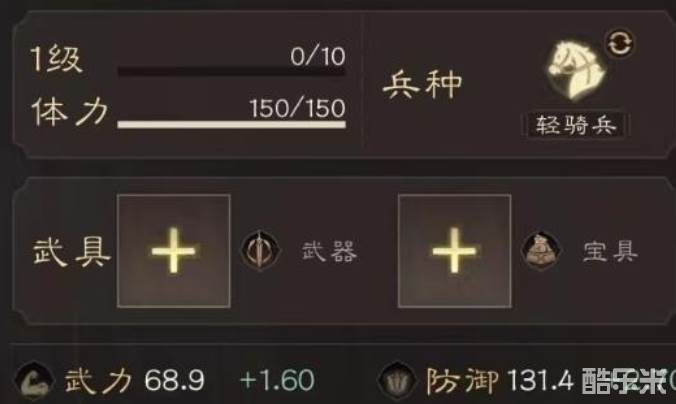Click the troop type swap arrows icon
This screenshot has width=676, height=404.
point(620,43)
